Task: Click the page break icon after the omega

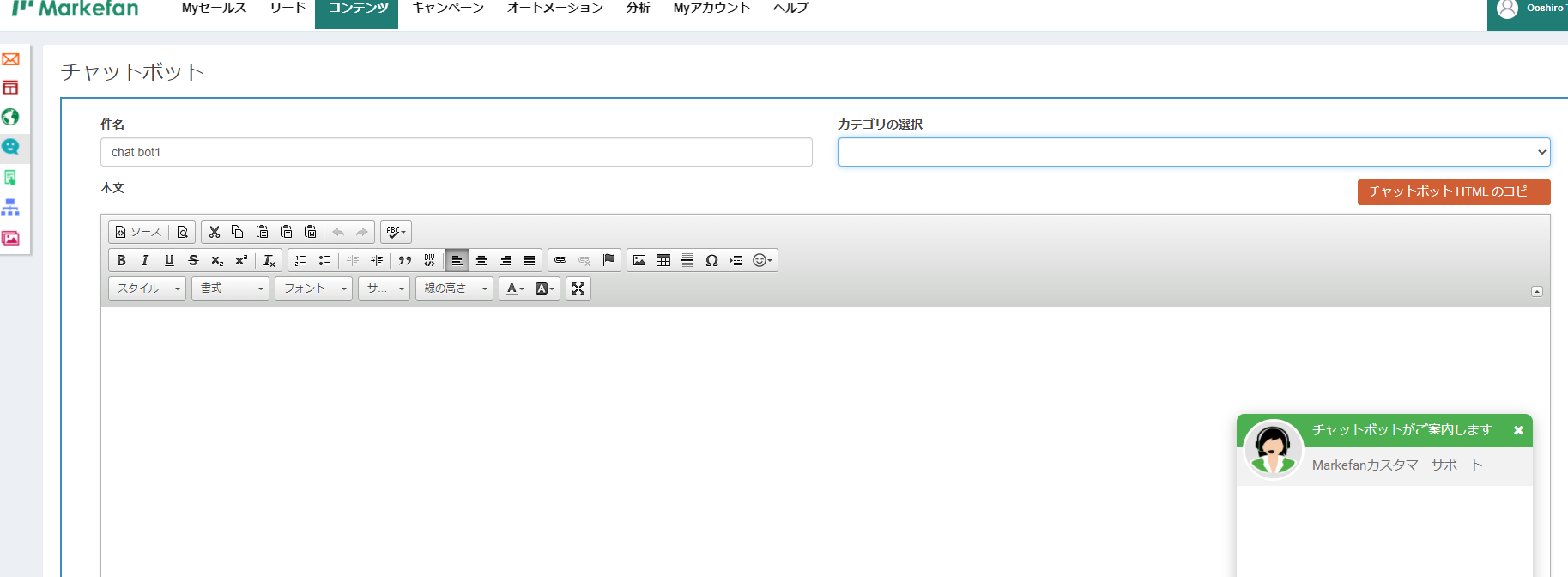Action: click(x=736, y=260)
